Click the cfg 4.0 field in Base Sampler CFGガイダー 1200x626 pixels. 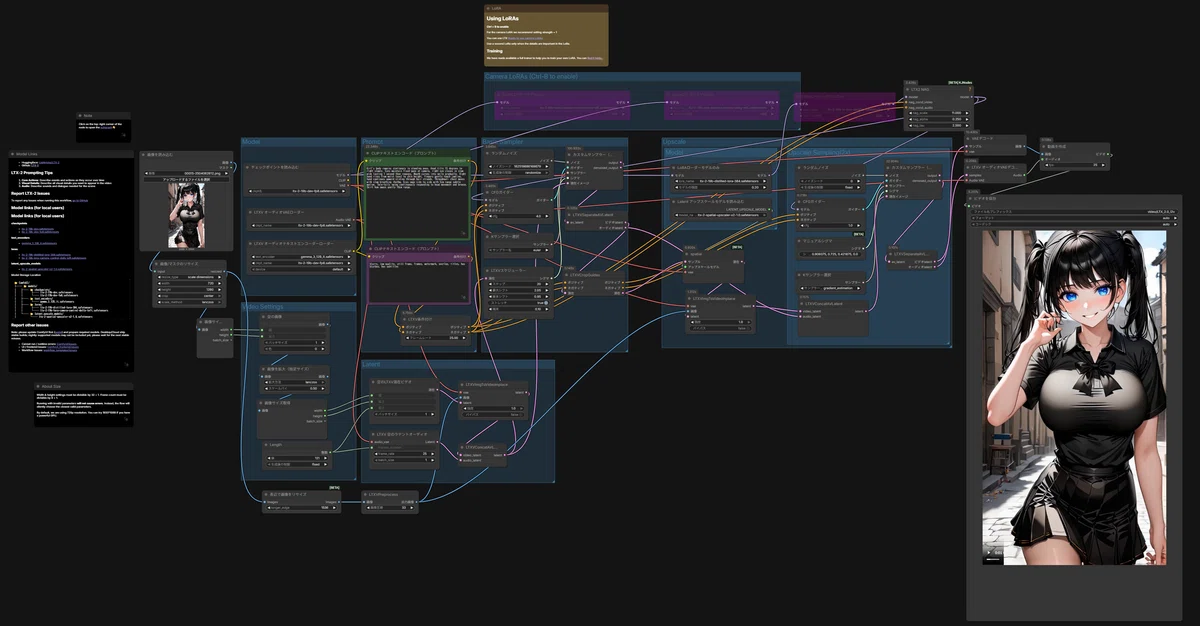(x=518, y=216)
